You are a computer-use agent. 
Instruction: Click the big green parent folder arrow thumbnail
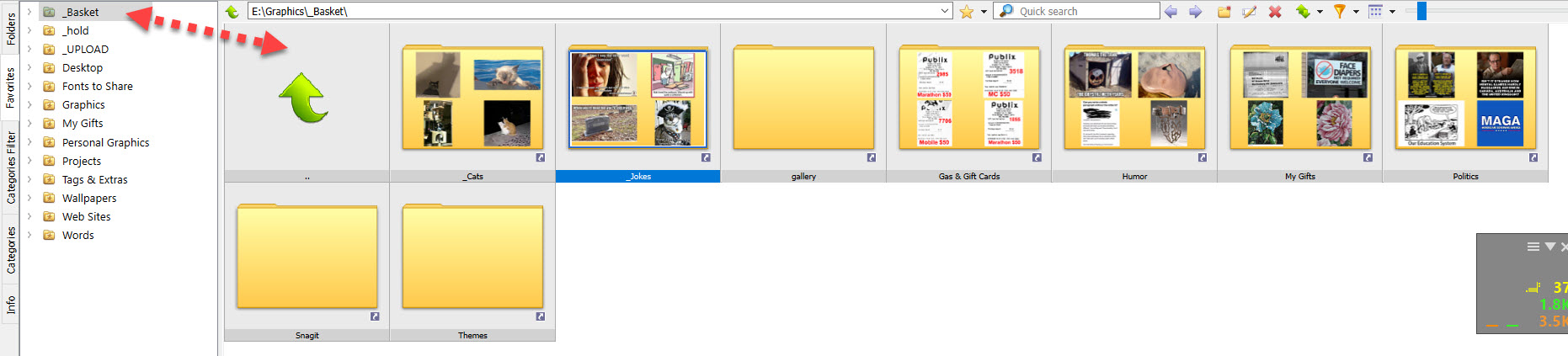click(304, 98)
